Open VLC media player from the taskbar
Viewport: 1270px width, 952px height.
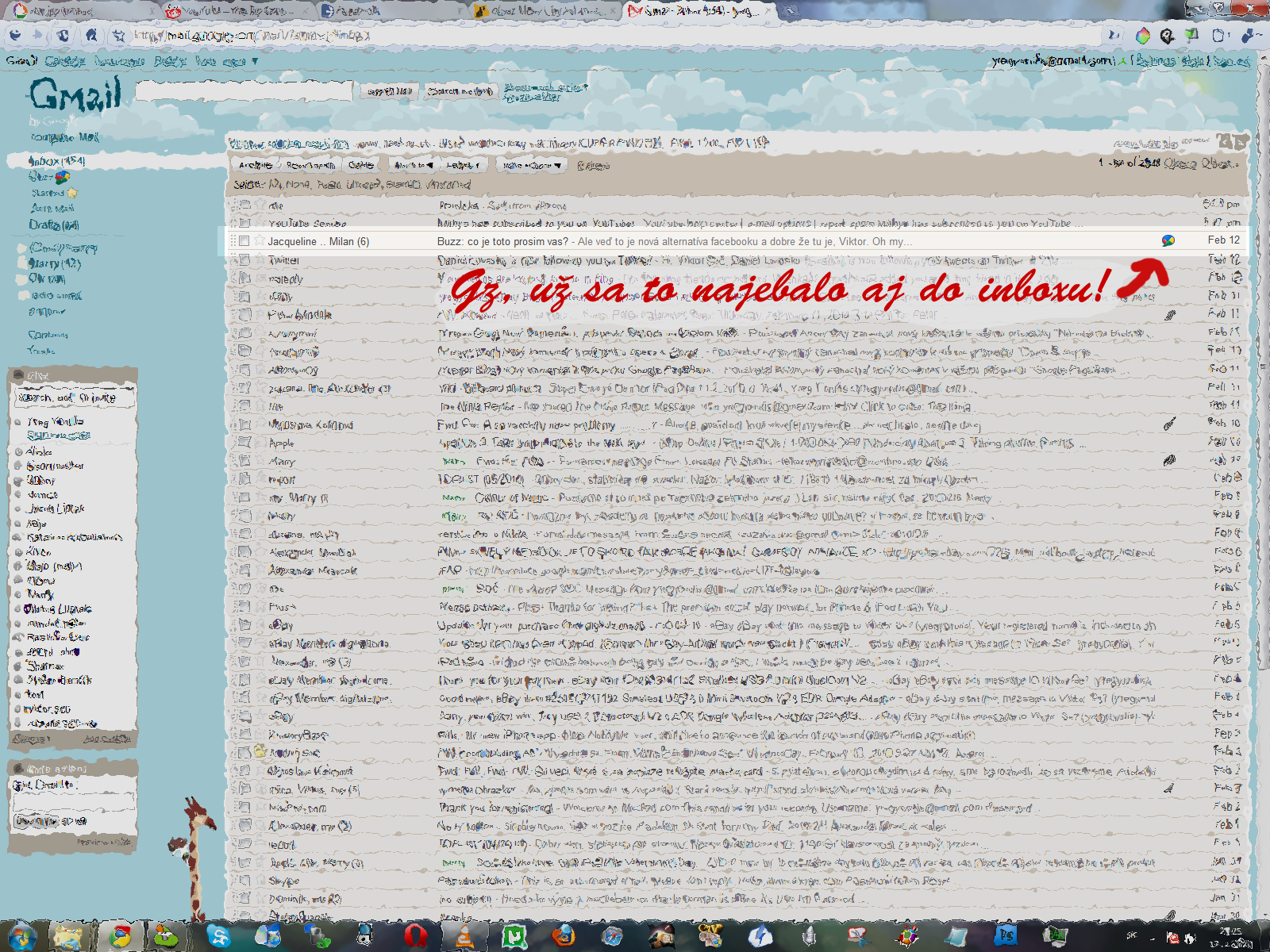464,937
